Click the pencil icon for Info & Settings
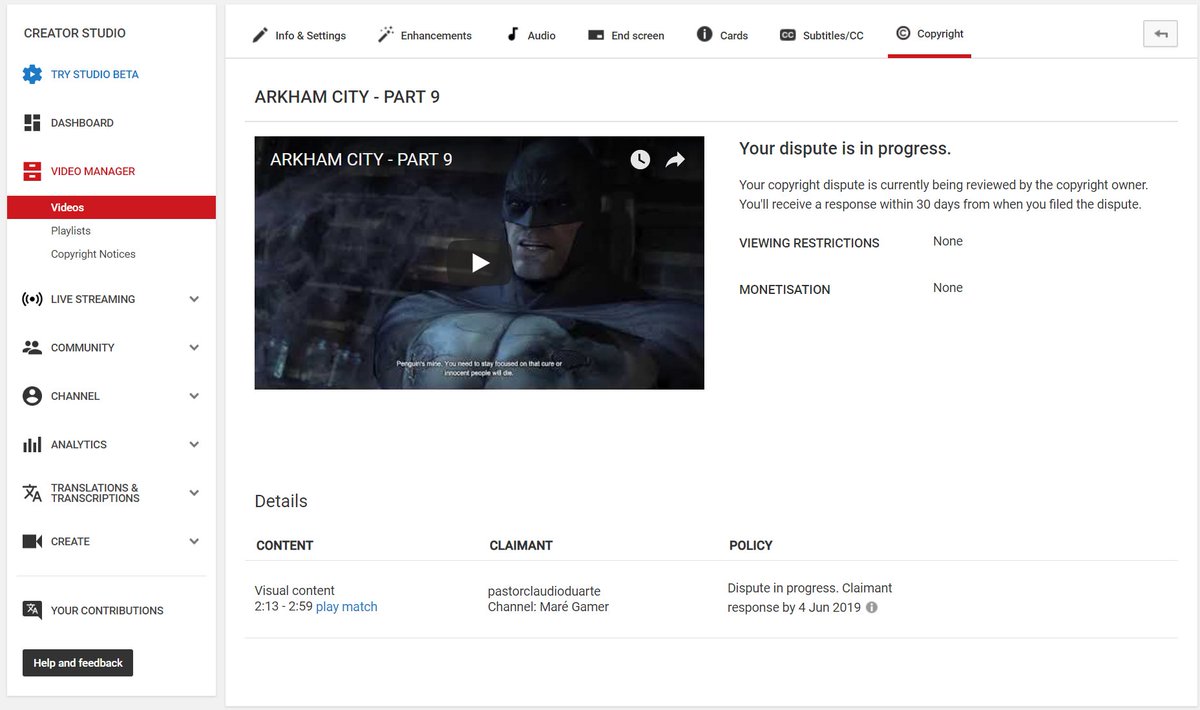Image resolution: width=1200 pixels, height=710 pixels. (259, 34)
